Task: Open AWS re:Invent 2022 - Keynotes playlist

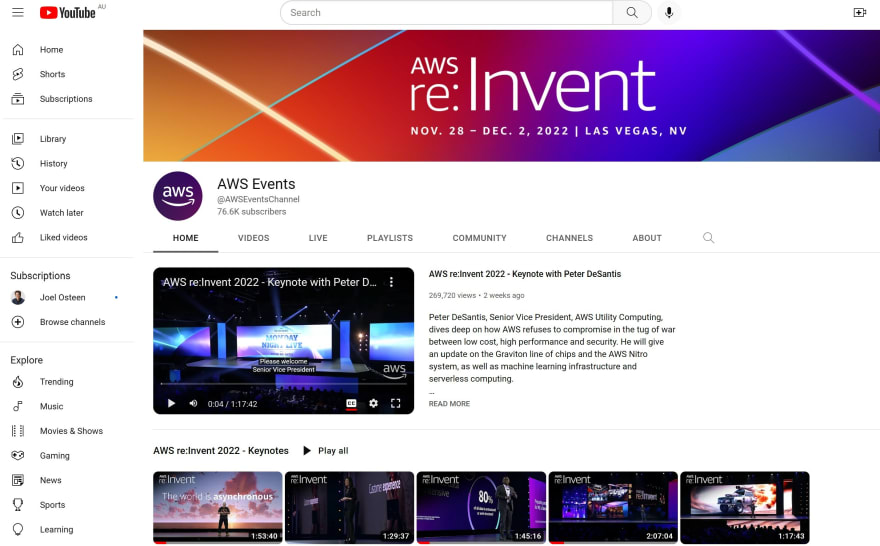Action: 221,451
